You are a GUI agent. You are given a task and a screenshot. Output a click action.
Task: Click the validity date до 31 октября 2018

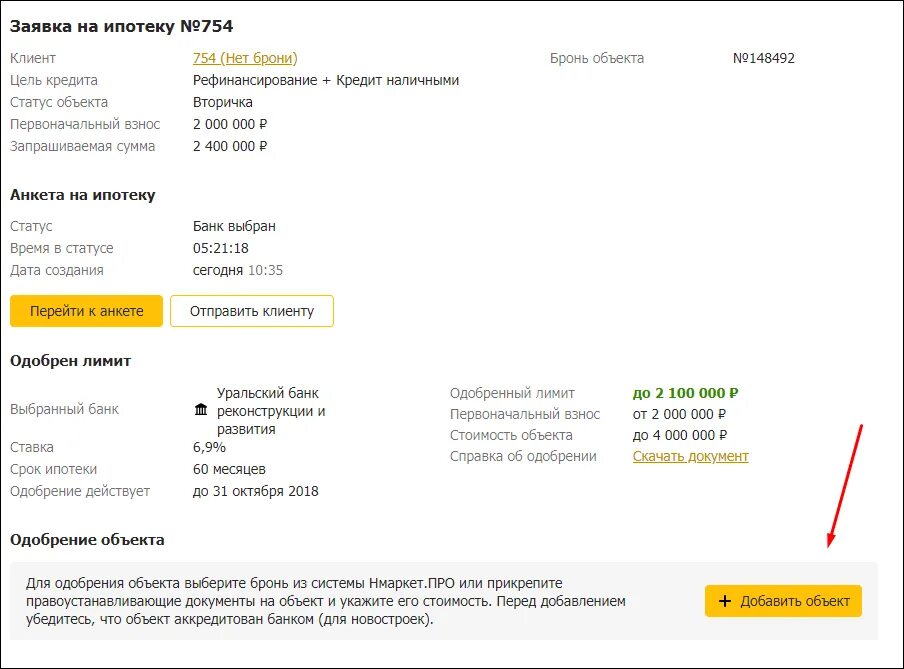click(x=255, y=491)
